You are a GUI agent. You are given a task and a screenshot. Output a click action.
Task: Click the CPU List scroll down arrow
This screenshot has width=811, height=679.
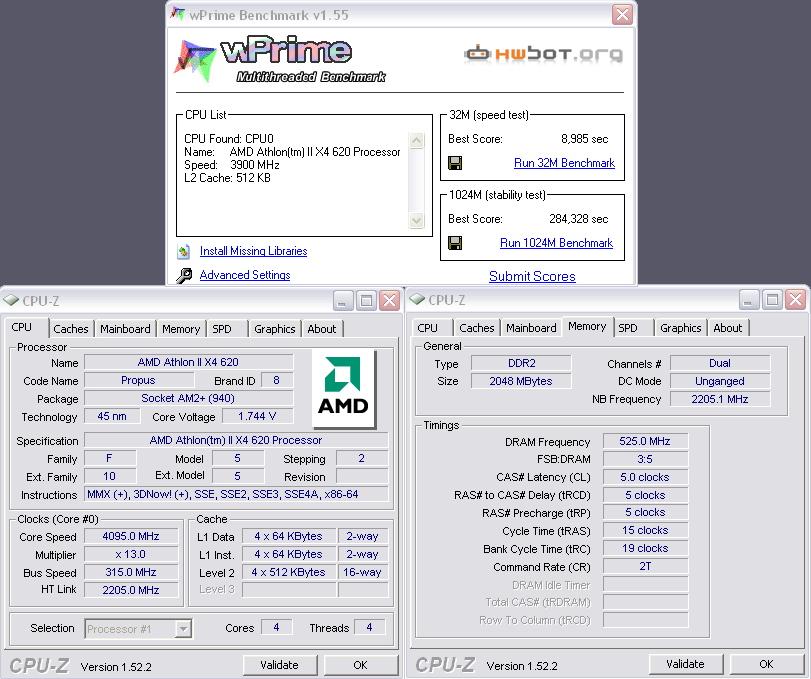coord(416,220)
